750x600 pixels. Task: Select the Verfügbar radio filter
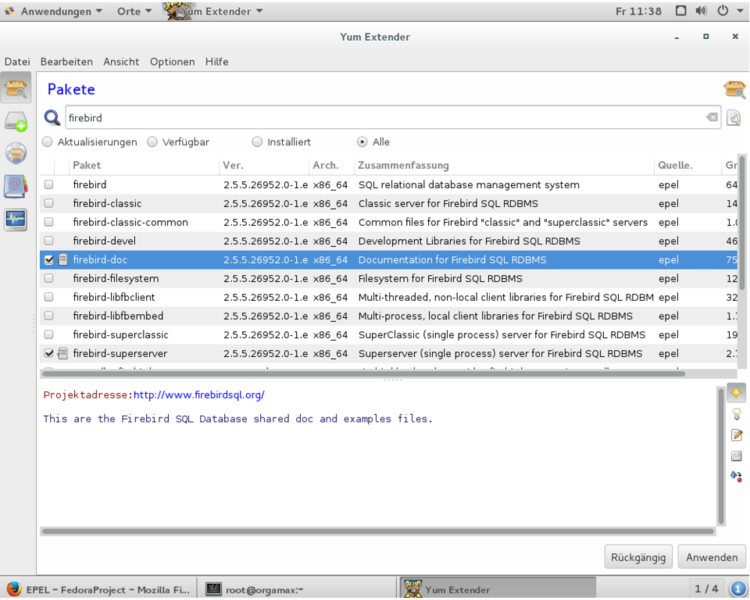pyautogui.click(x=152, y=142)
